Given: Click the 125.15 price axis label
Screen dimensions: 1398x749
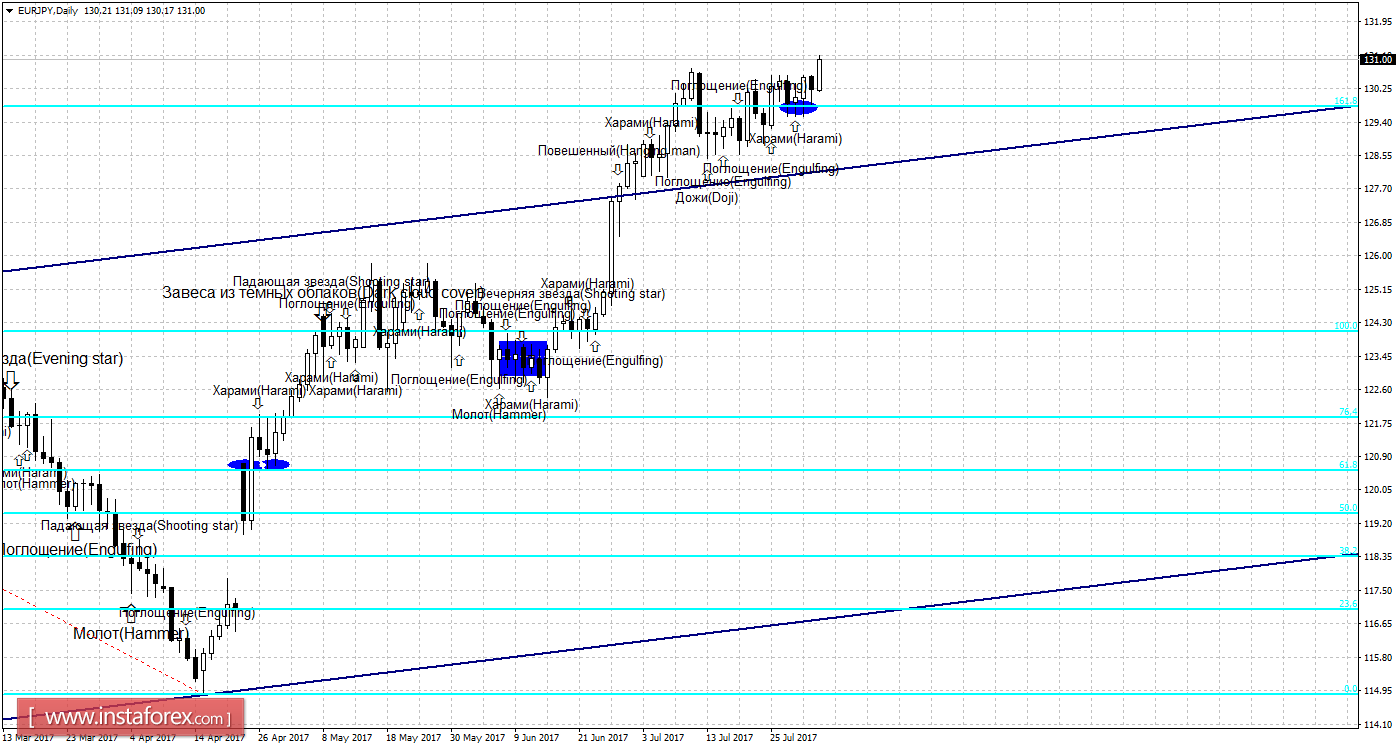Looking at the screenshot, I should click(1377, 289).
